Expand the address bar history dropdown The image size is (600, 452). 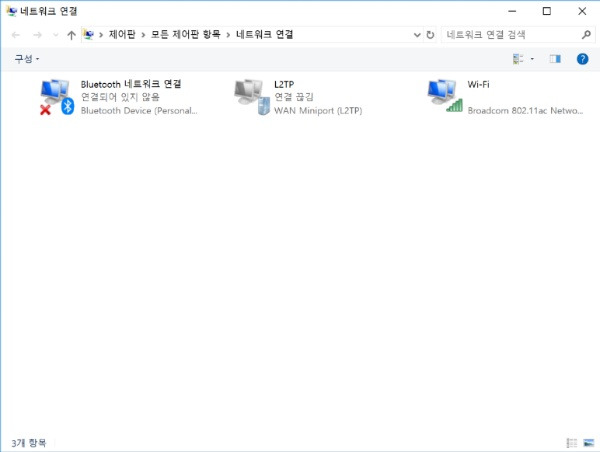click(417, 35)
